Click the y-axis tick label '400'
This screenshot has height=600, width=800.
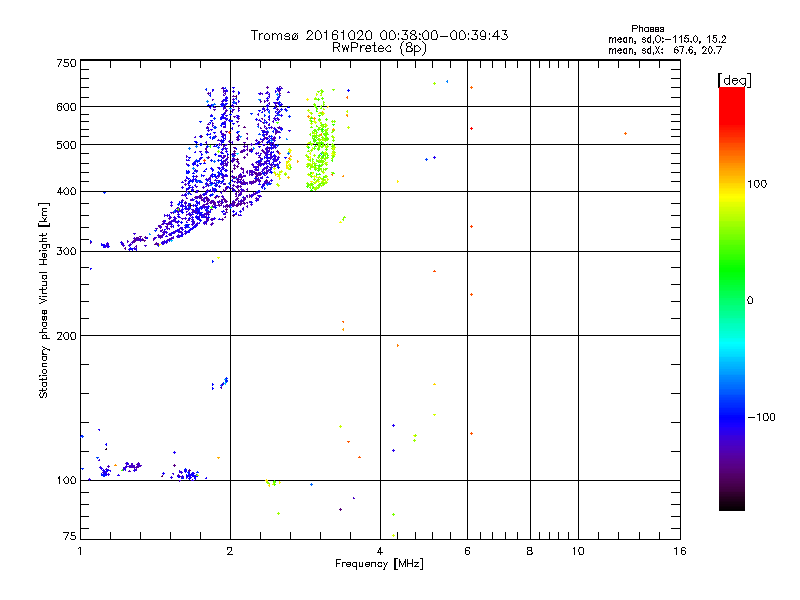coord(66,192)
